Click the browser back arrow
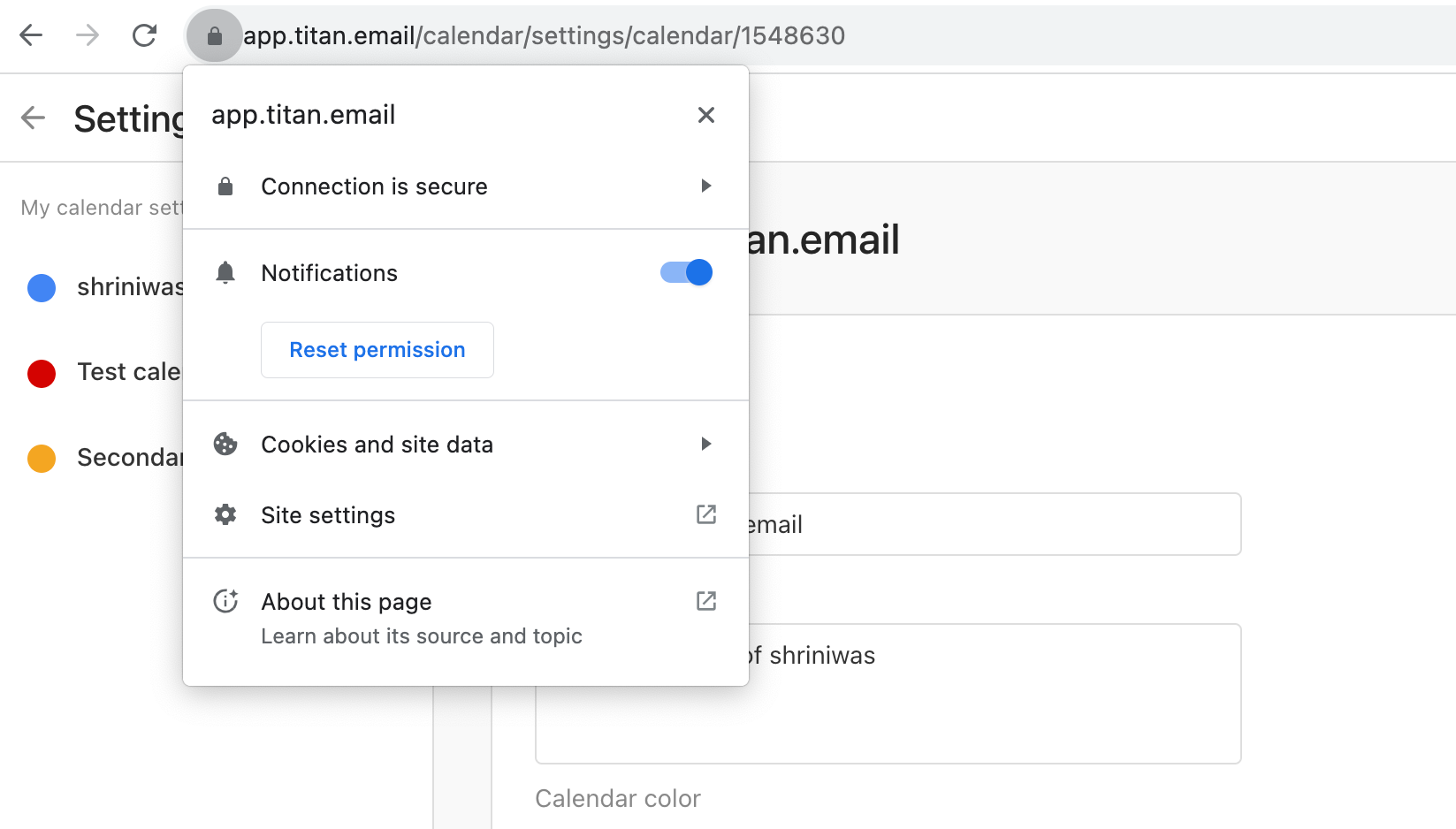The width and height of the screenshot is (1456, 829). [31, 35]
